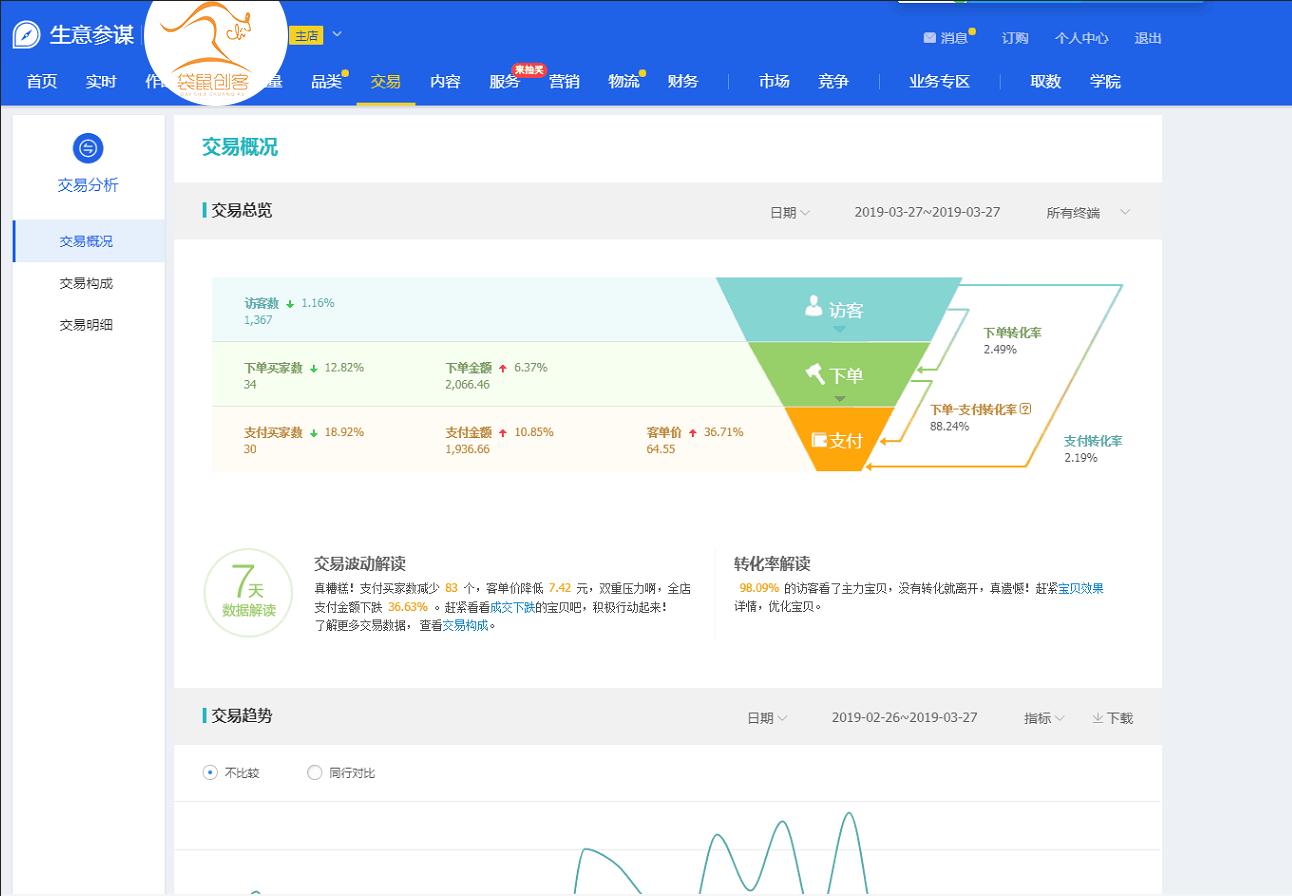Enable 同行对比 comparison option
Screen dimensions: 1292x896
click(314, 772)
